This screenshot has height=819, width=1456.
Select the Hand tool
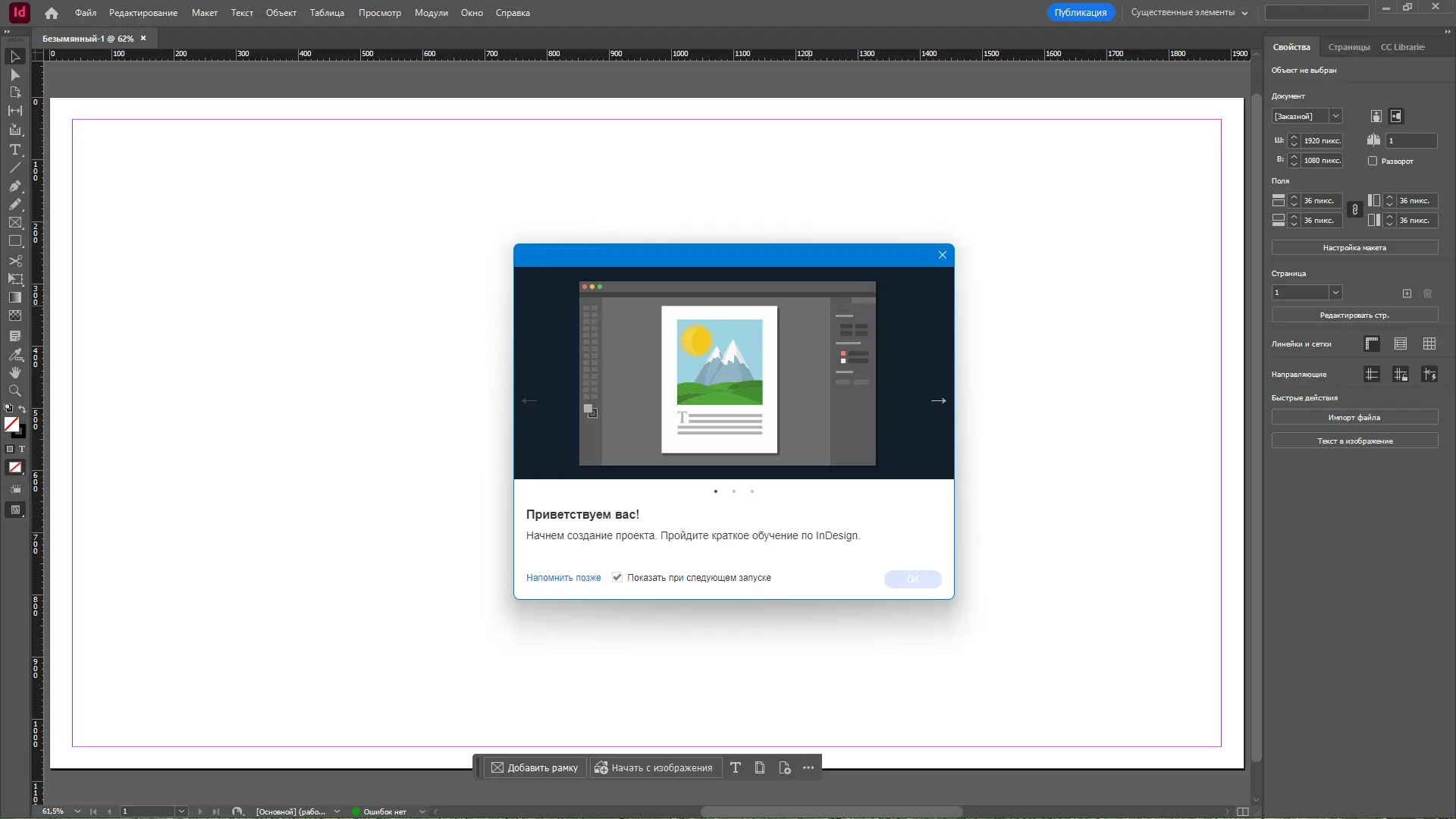(15, 372)
